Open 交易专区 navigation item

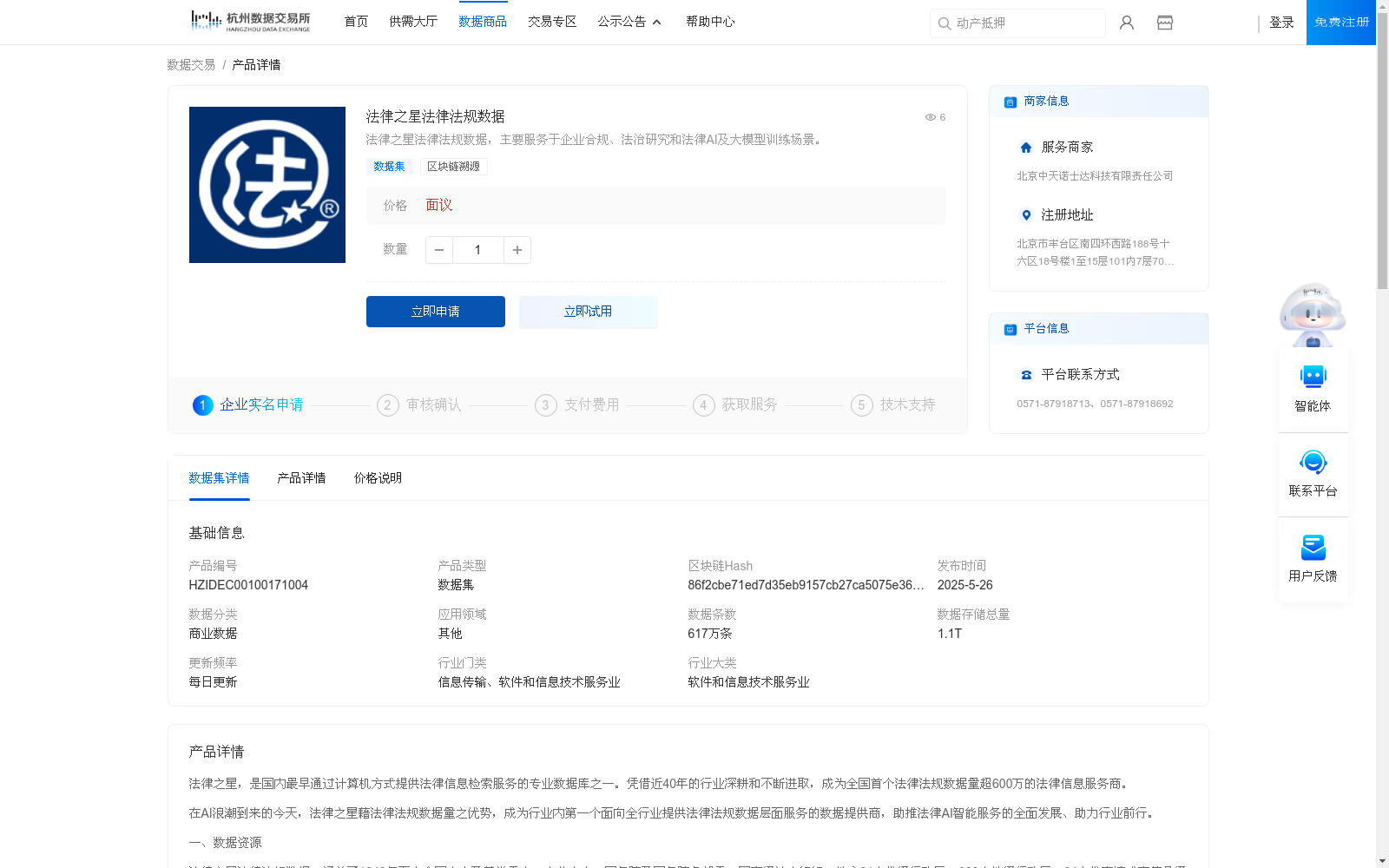[552, 22]
